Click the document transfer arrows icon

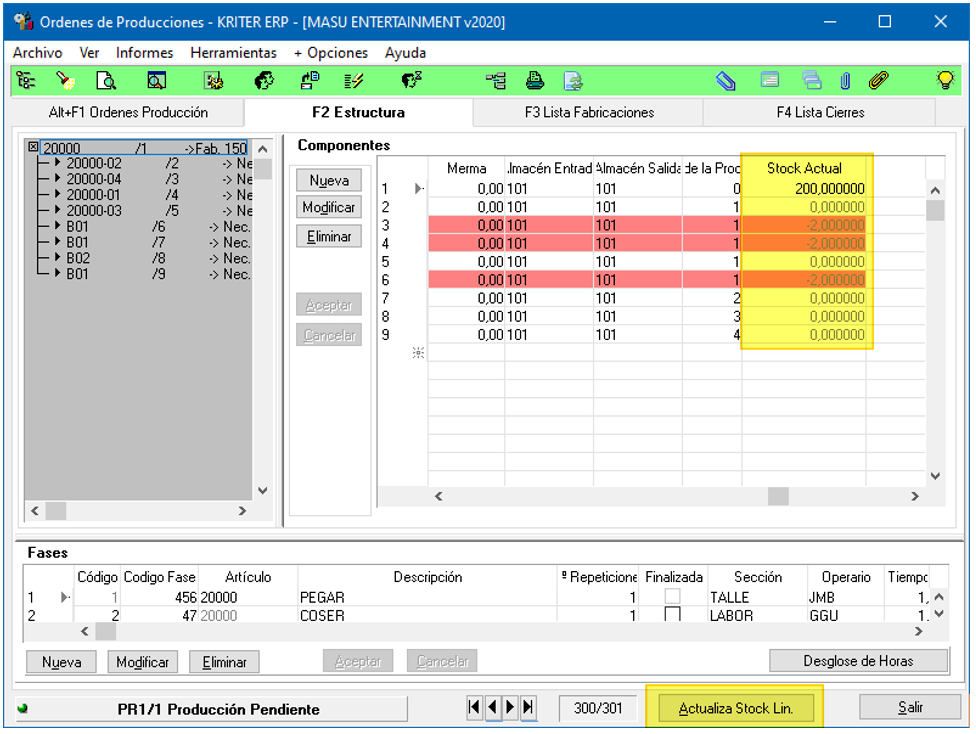309,81
